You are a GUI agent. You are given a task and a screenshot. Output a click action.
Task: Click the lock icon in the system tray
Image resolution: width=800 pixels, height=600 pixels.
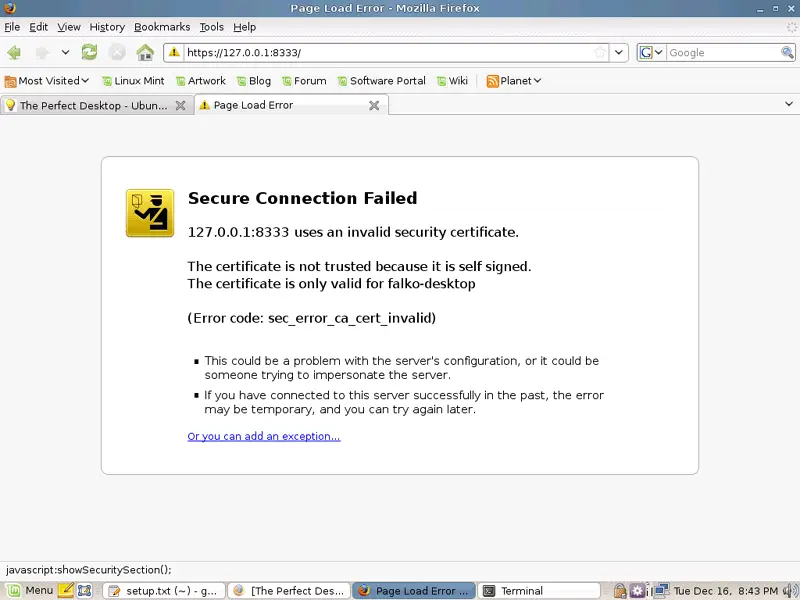pyautogui.click(x=620, y=590)
